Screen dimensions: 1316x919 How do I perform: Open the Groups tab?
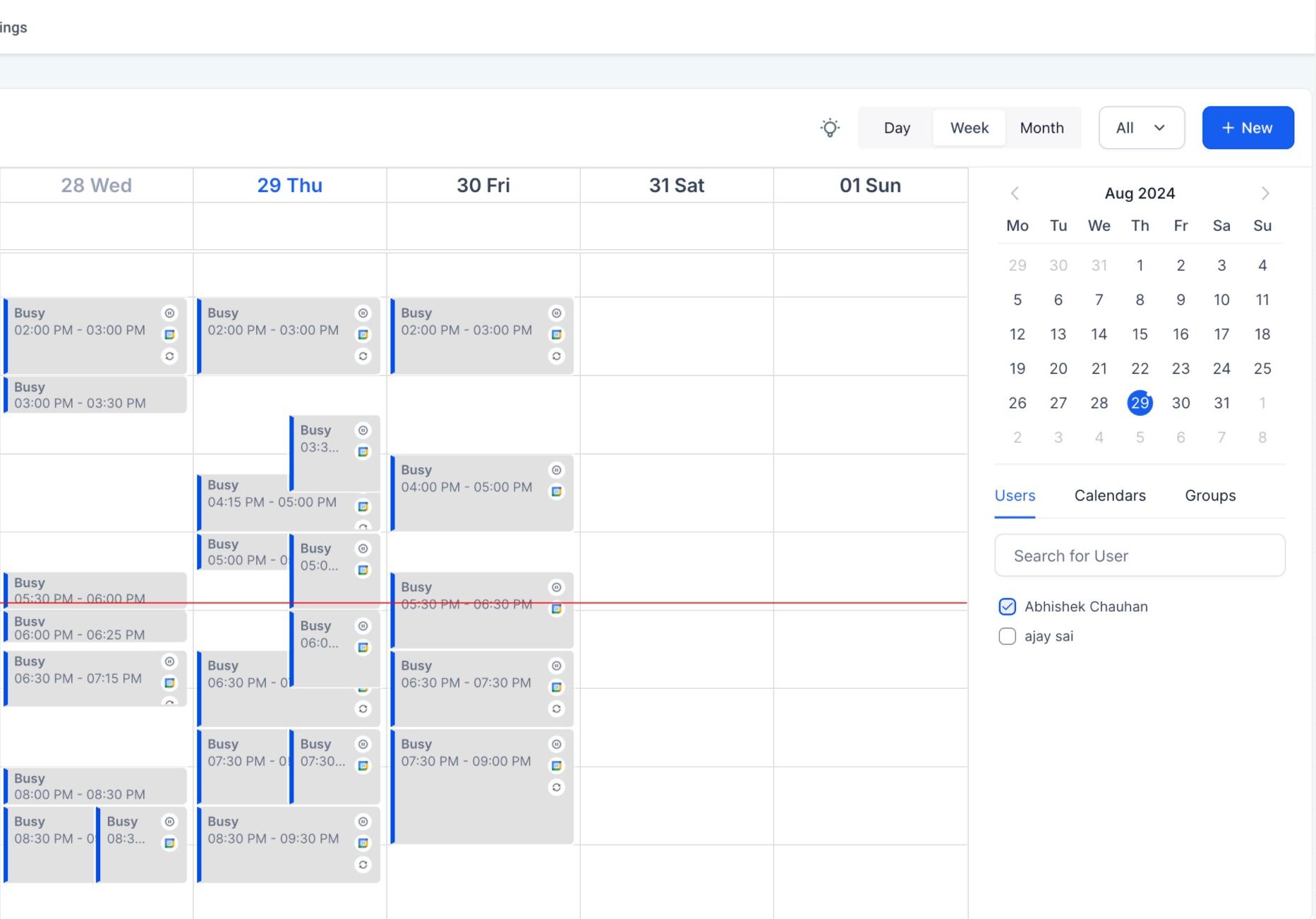1210,495
